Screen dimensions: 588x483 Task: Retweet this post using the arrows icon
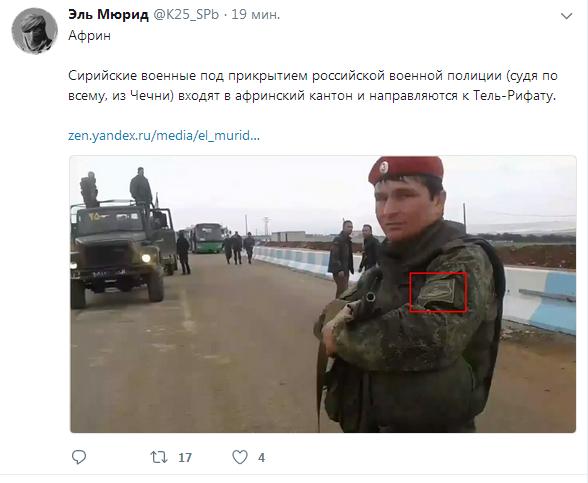click(159, 457)
